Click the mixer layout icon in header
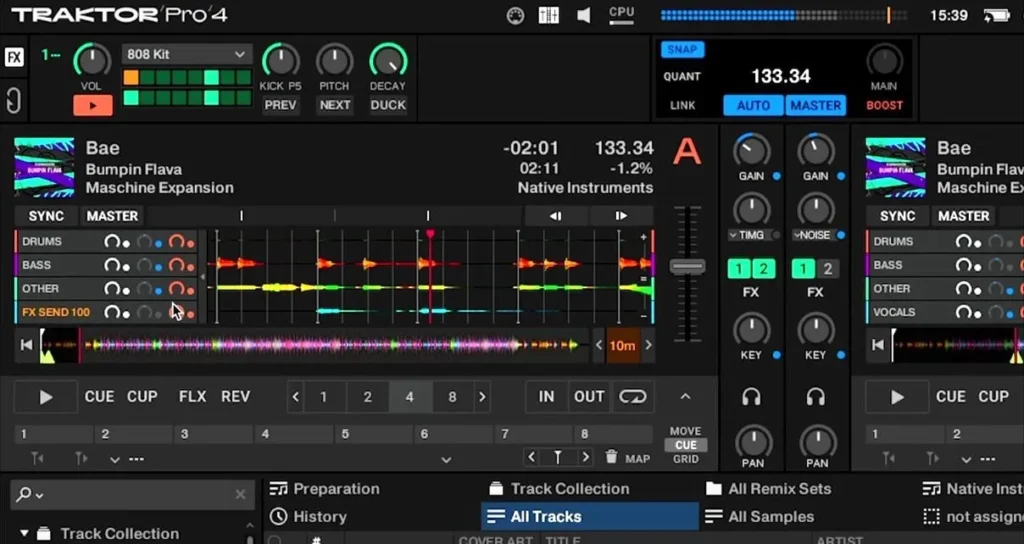The width and height of the screenshot is (1024, 544). click(x=549, y=15)
